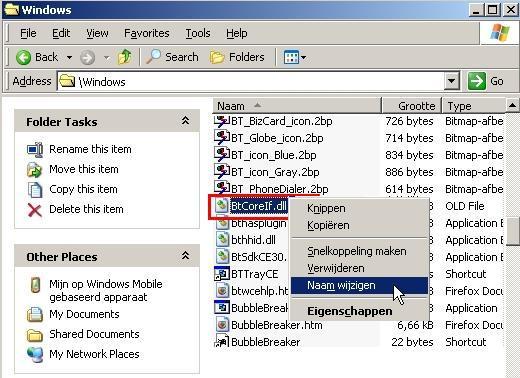The width and height of the screenshot is (520, 378).
Task: Select the bthasplugin file name
Action: (259, 223)
